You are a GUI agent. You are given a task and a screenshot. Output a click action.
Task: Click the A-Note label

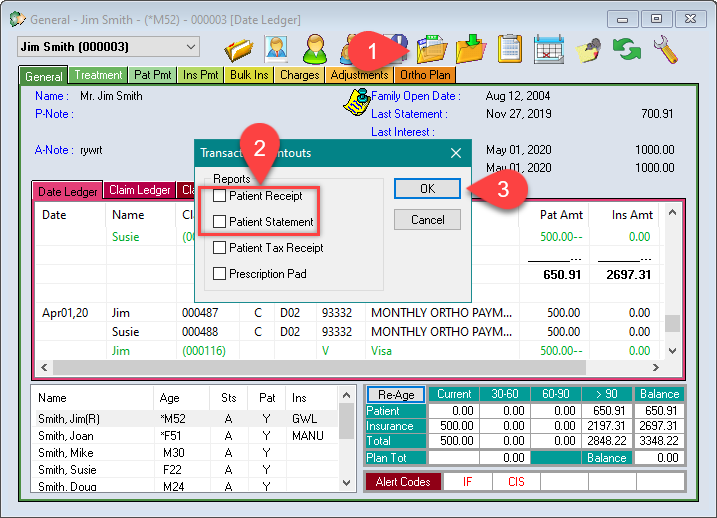click(x=54, y=150)
